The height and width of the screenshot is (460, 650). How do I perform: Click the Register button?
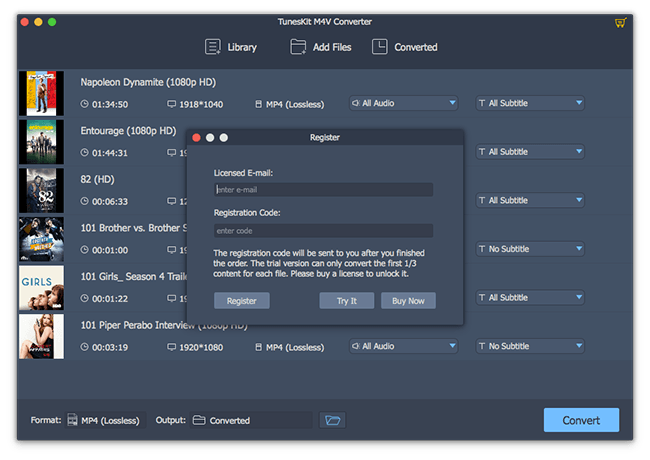coord(242,301)
